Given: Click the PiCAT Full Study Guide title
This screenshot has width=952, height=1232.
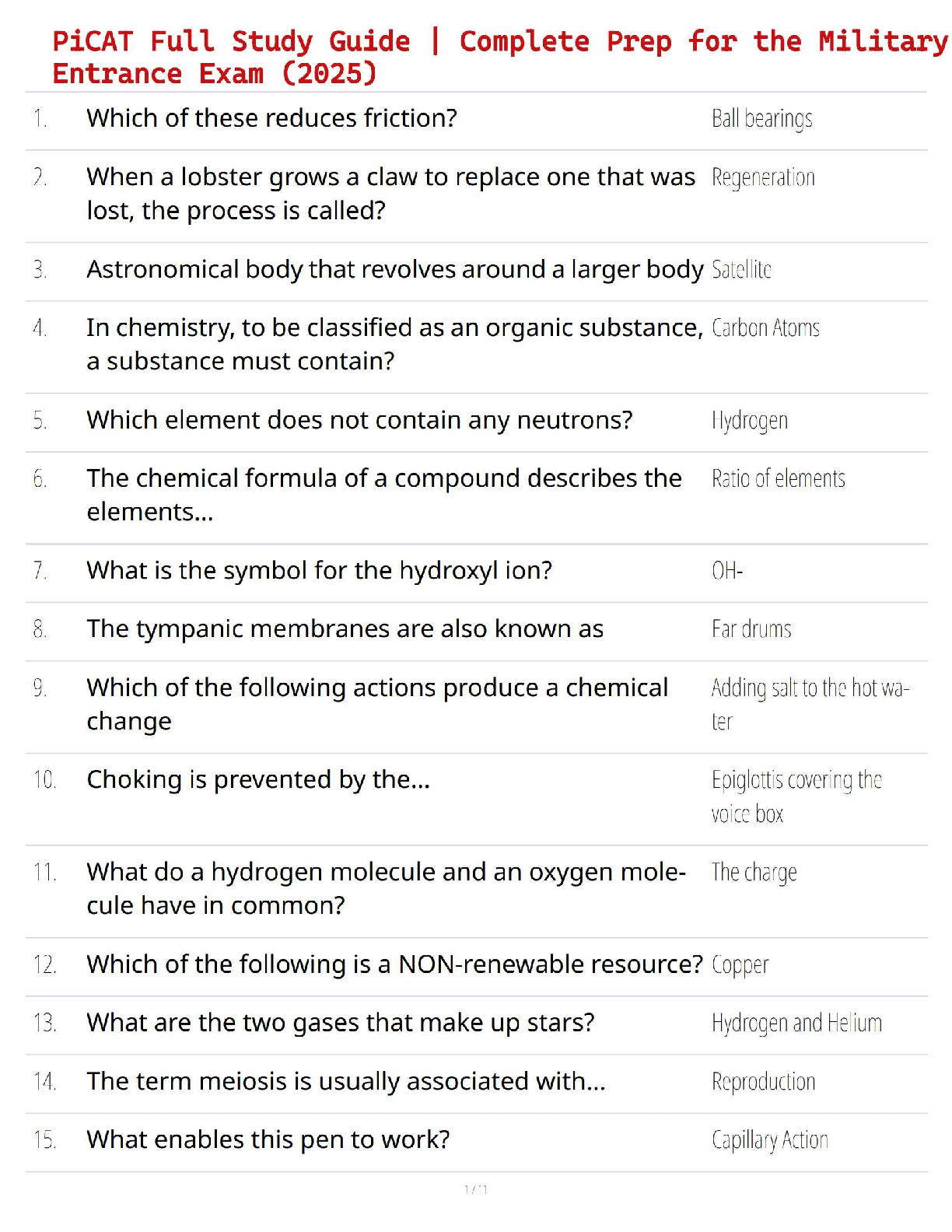Looking at the screenshot, I should [500, 57].
